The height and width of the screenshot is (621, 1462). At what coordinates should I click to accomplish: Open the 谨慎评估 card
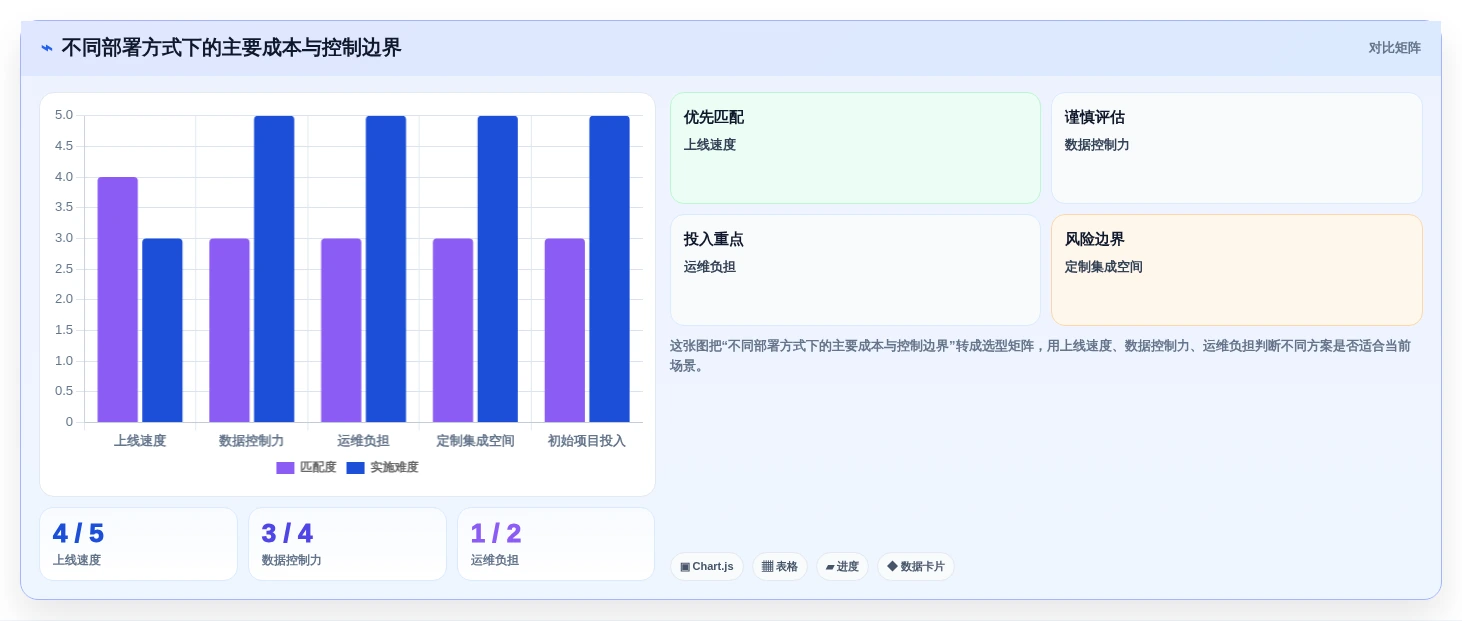1236,148
